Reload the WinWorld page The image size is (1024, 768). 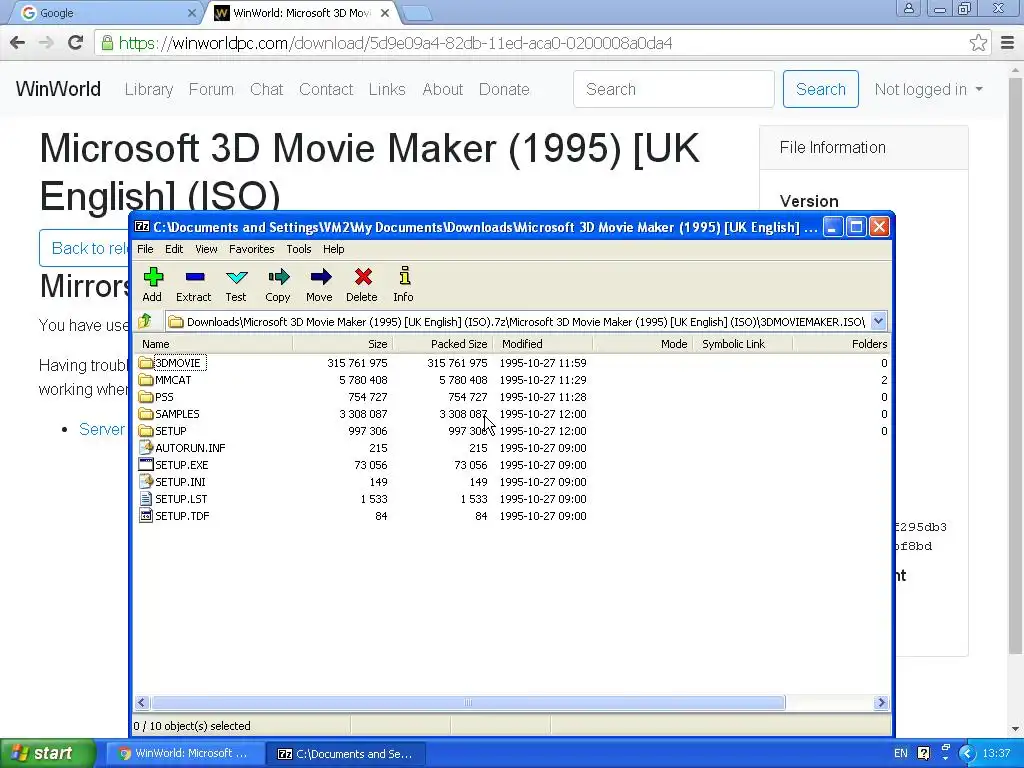[75, 43]
